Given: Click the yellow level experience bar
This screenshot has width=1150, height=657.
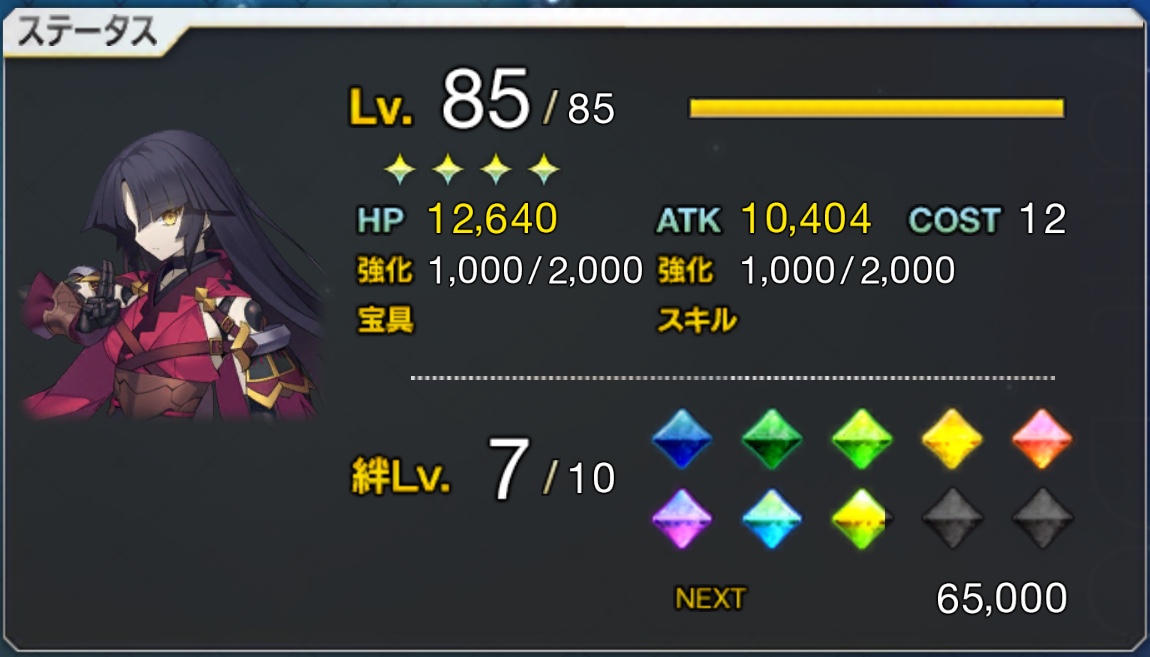Looking at the screenshot, I should (x=876, y=108).
